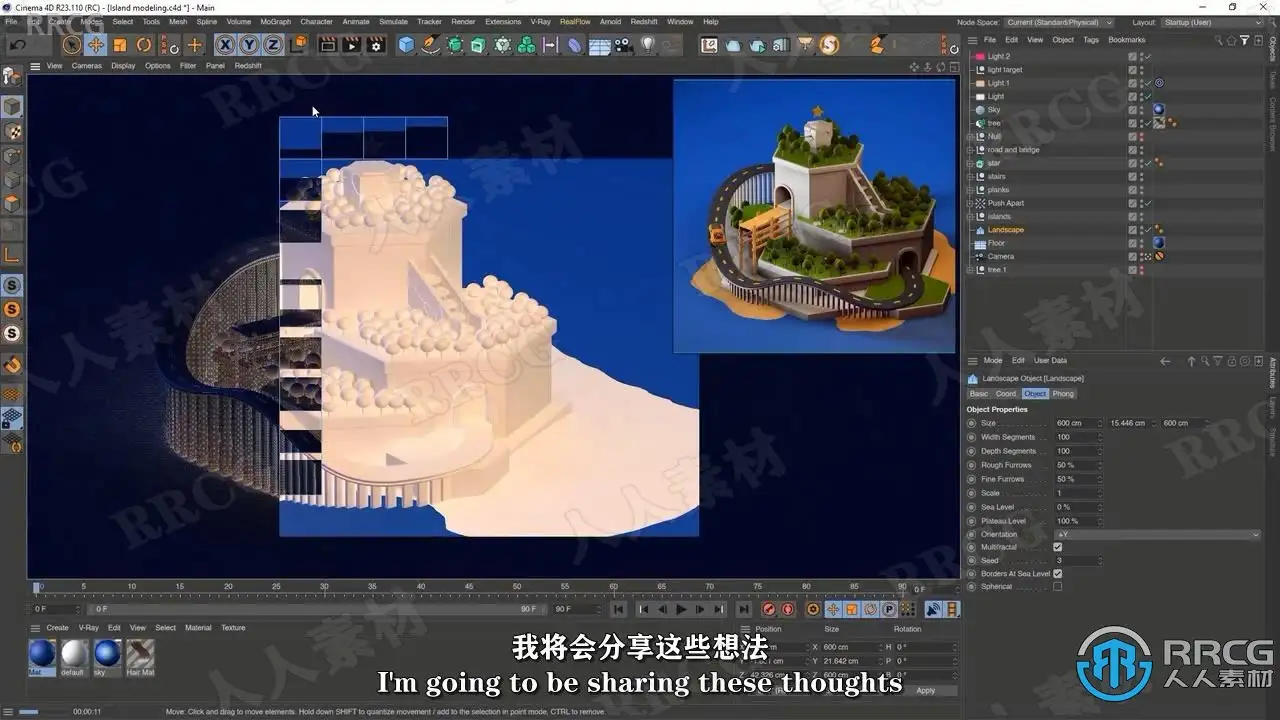Activate the Move tool
This screenshot has height=720, width=1280.
pyautogui.click(x=96, y=44)
